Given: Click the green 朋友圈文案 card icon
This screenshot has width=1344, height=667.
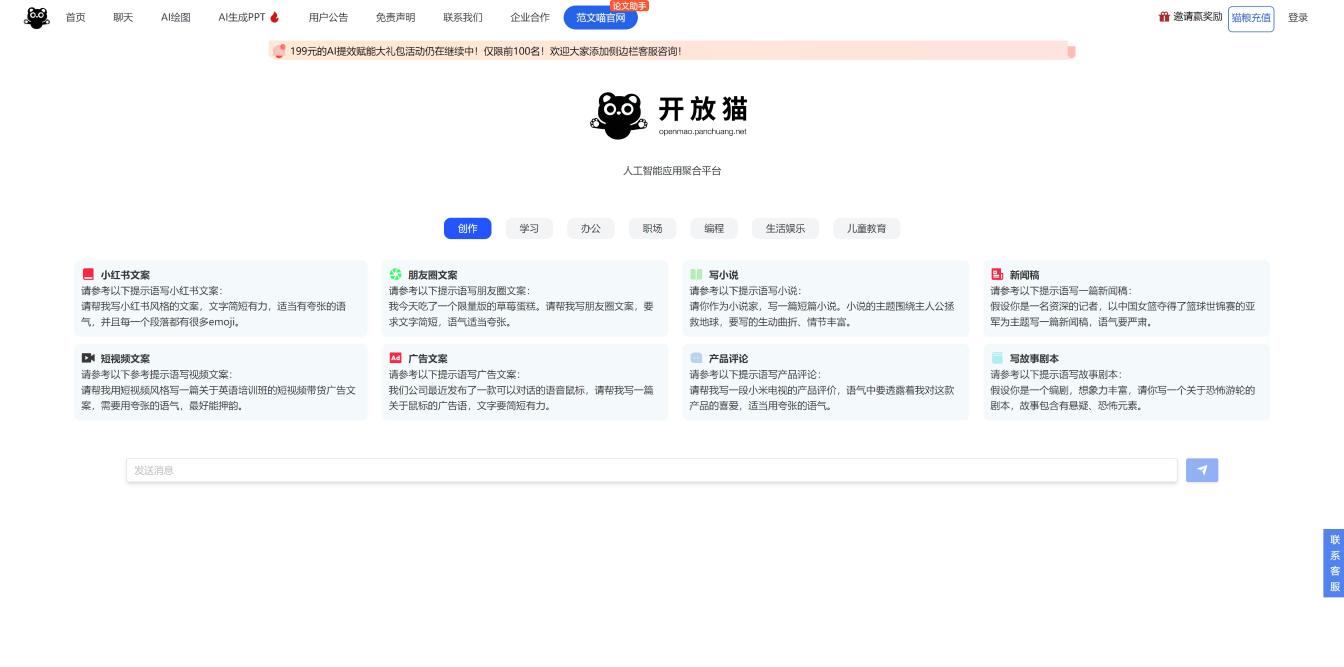Looking at the screenshot, I should (395, 274).
